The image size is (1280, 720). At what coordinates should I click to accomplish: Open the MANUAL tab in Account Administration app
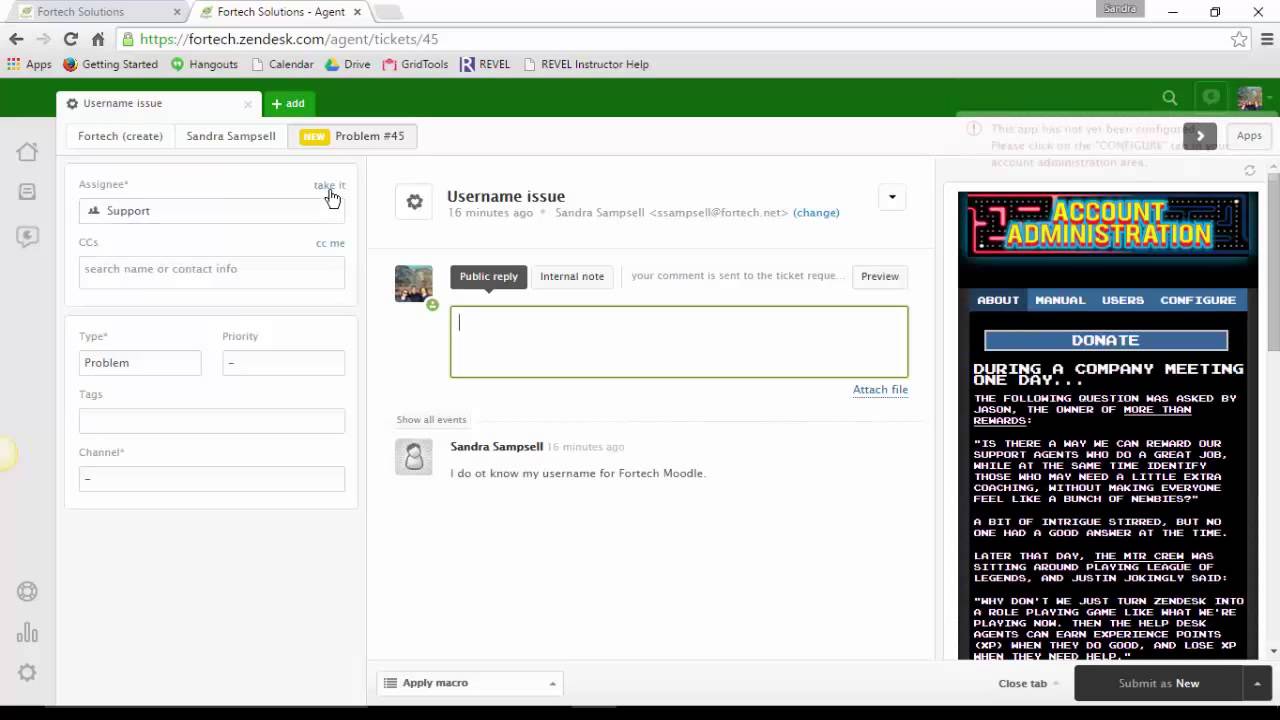click(1060, 300)
